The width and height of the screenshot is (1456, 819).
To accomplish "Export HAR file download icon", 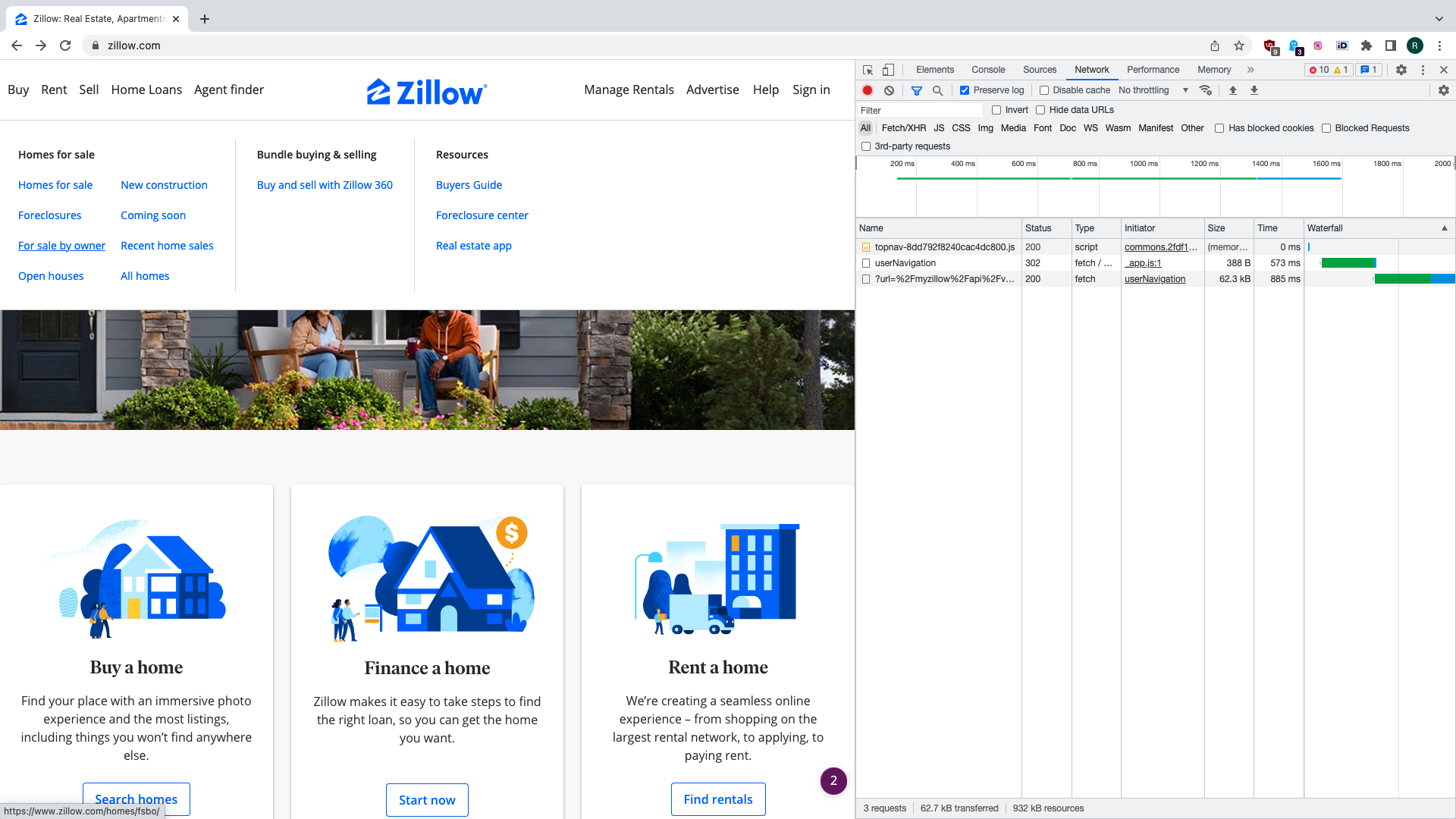I will [x=1254, y=90].
